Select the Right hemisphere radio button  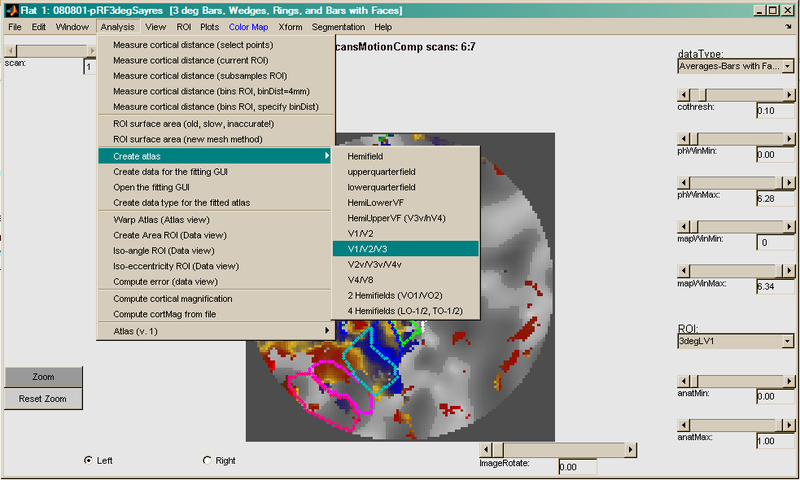[208, 460]
